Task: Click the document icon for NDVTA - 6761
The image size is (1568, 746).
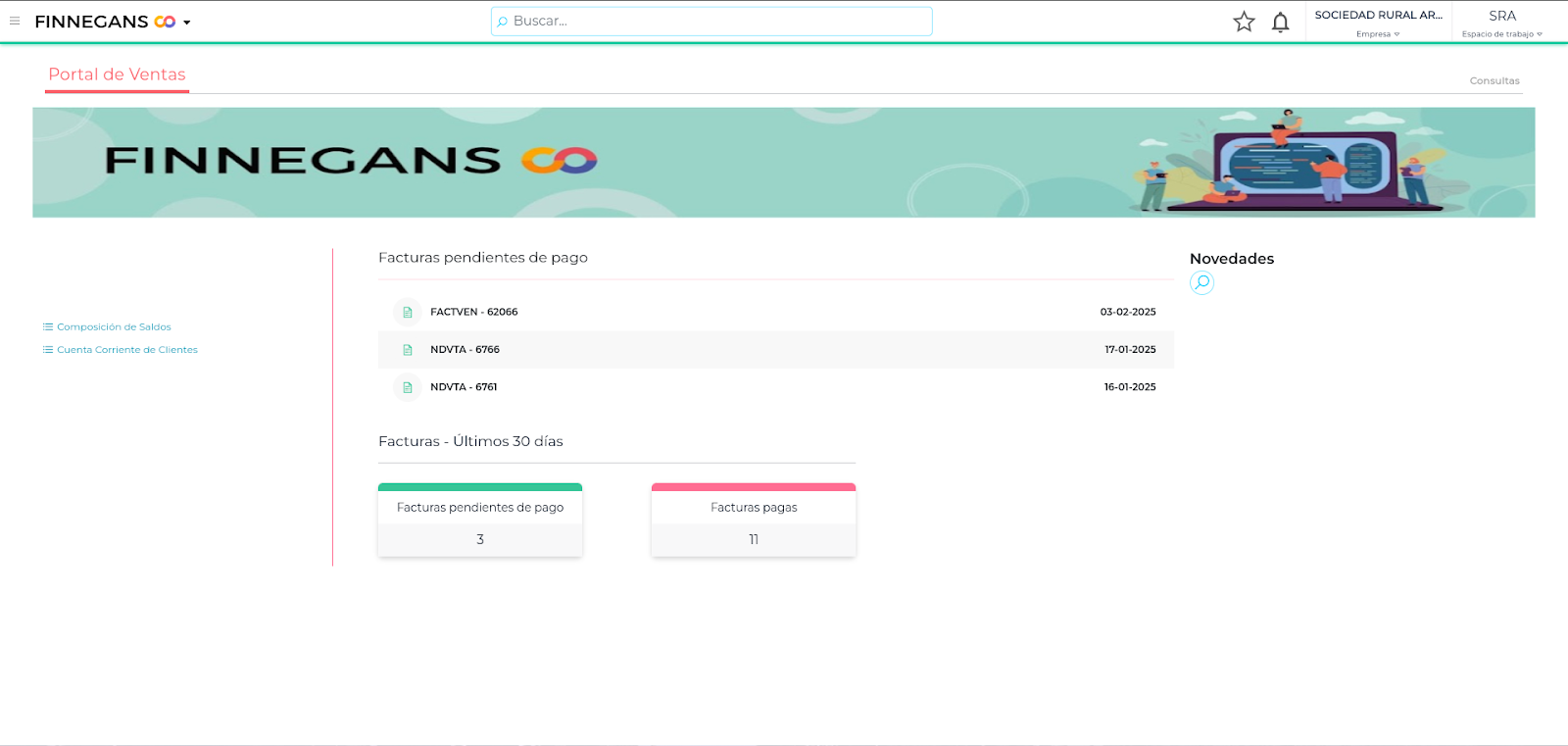Action: click(x=408, y=387)
